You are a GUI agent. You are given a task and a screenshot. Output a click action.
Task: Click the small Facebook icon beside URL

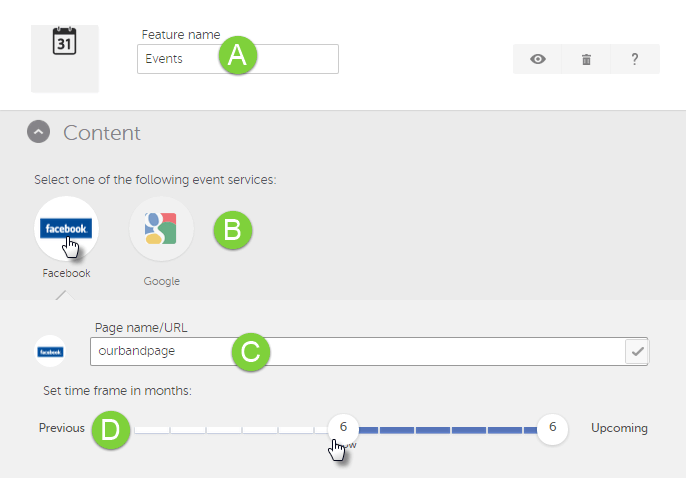(50, 352)
